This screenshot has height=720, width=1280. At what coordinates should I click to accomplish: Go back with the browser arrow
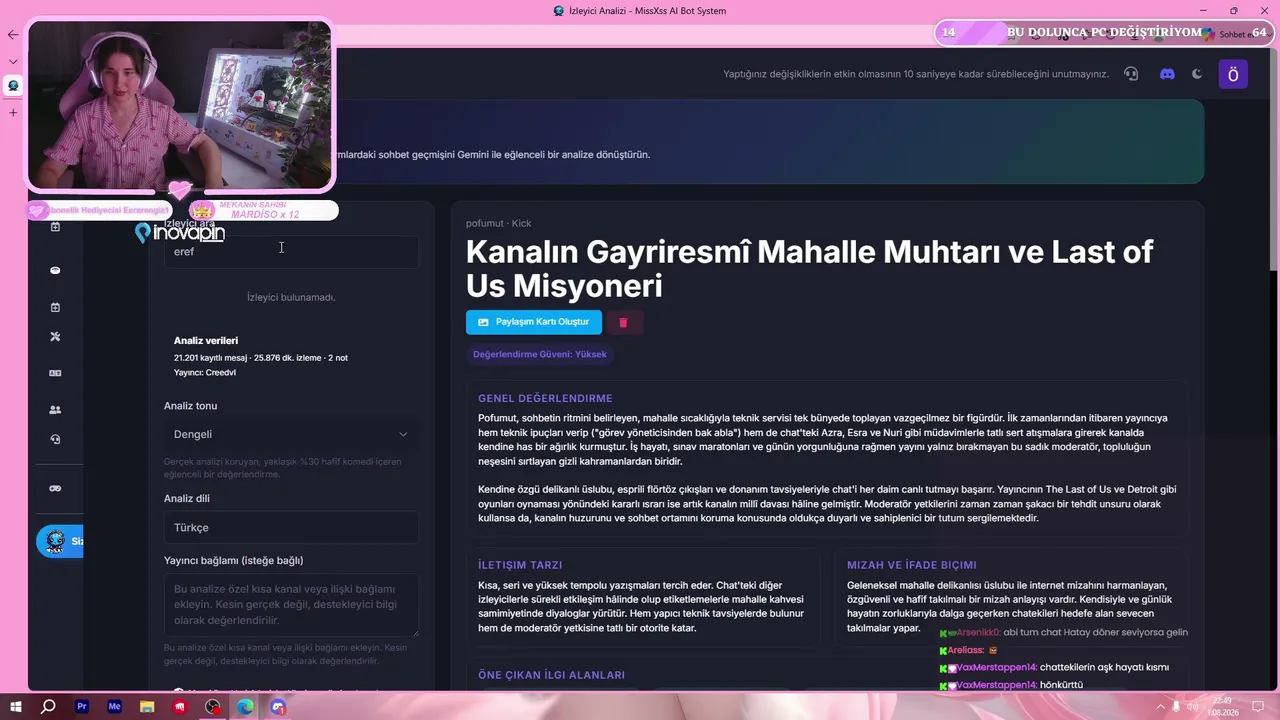pos(13,34)
